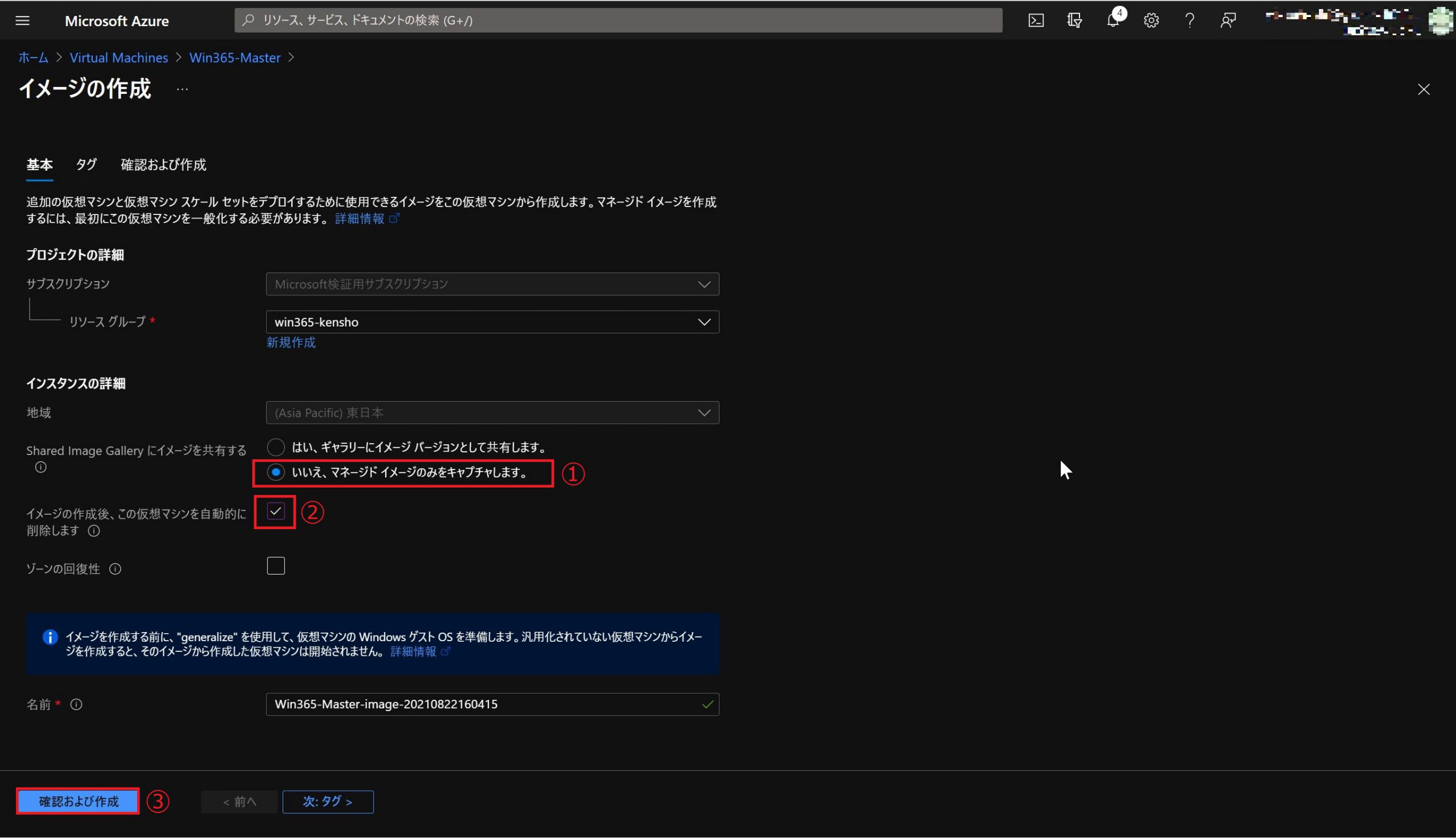This screenshot has width=1456, height=838.
Task: Open the feedback icon in the top bar
Action: tap(1227, 20)
